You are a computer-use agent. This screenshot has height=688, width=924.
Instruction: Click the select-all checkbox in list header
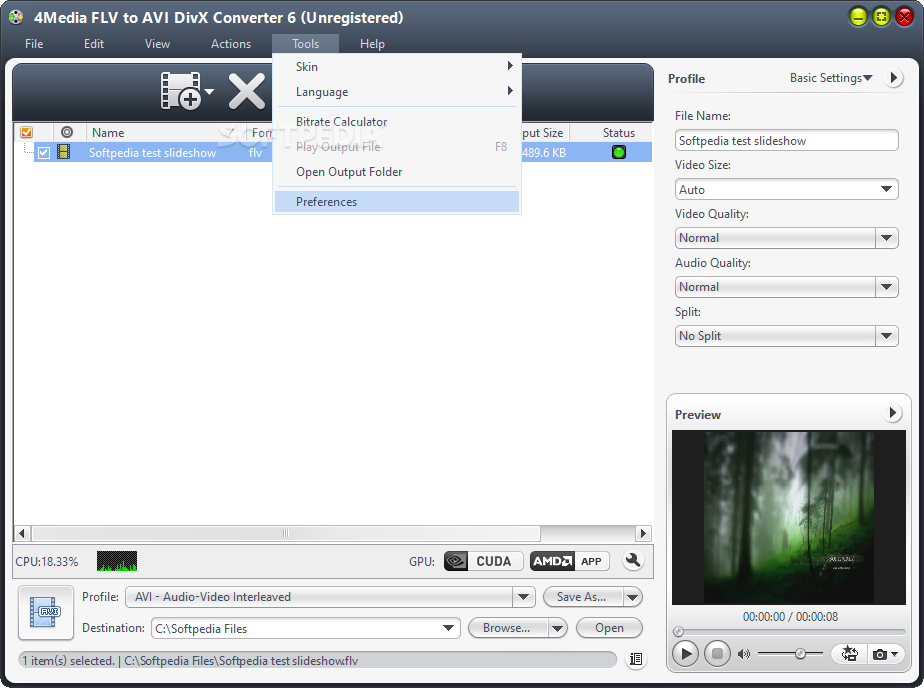click(27, 133)
